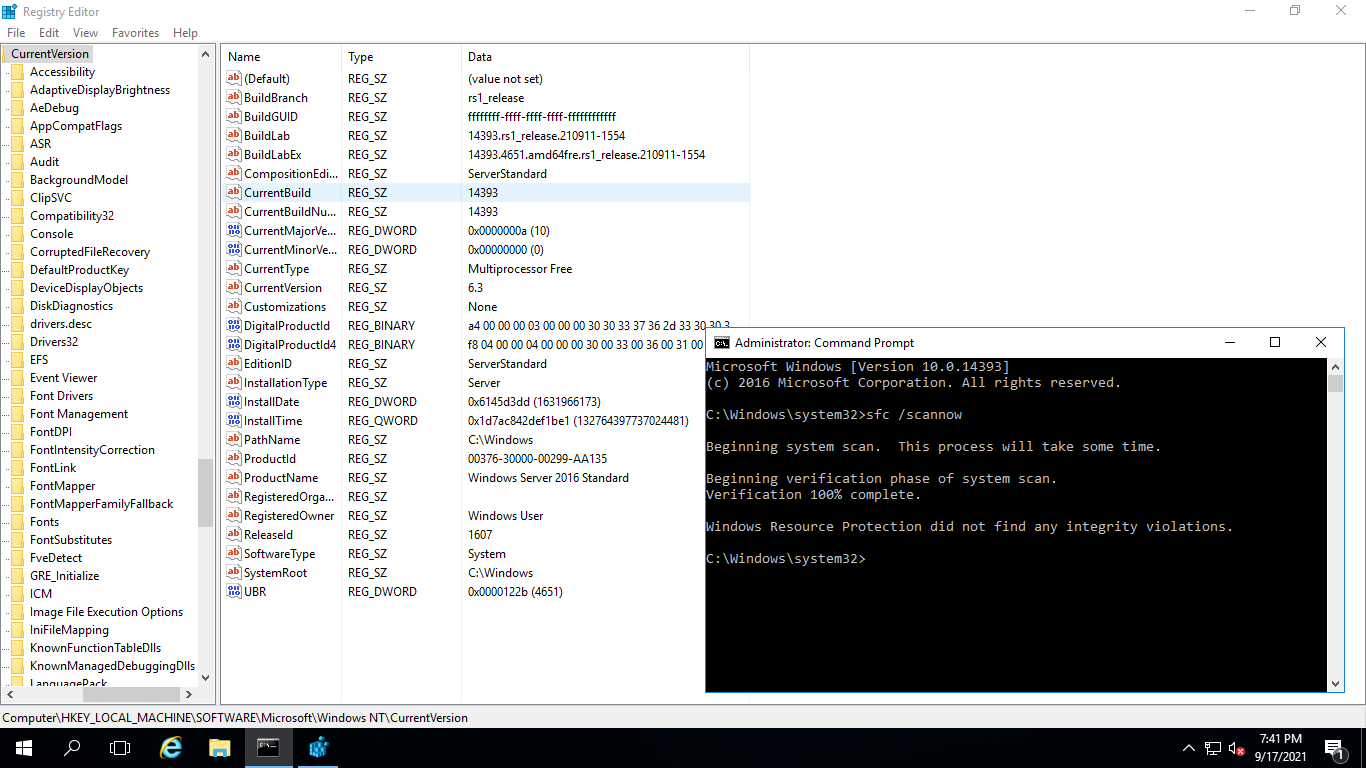The image size is (1366, 768).
Task: Click tree pane scroll down arrow
Action: (x=206, y=676)
